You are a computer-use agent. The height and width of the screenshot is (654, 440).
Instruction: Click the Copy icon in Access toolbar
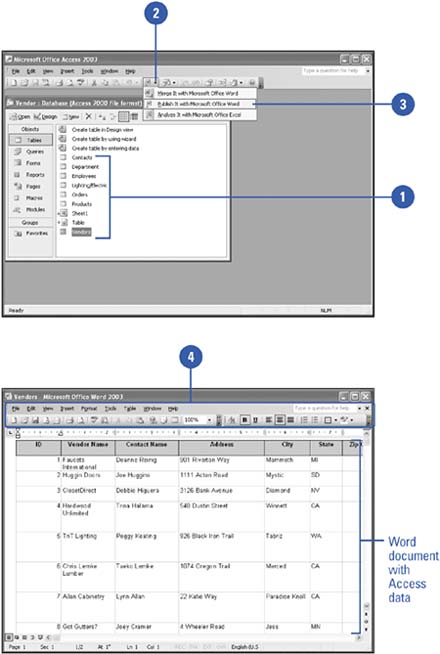pyautogui.click(x=106, y=83)
